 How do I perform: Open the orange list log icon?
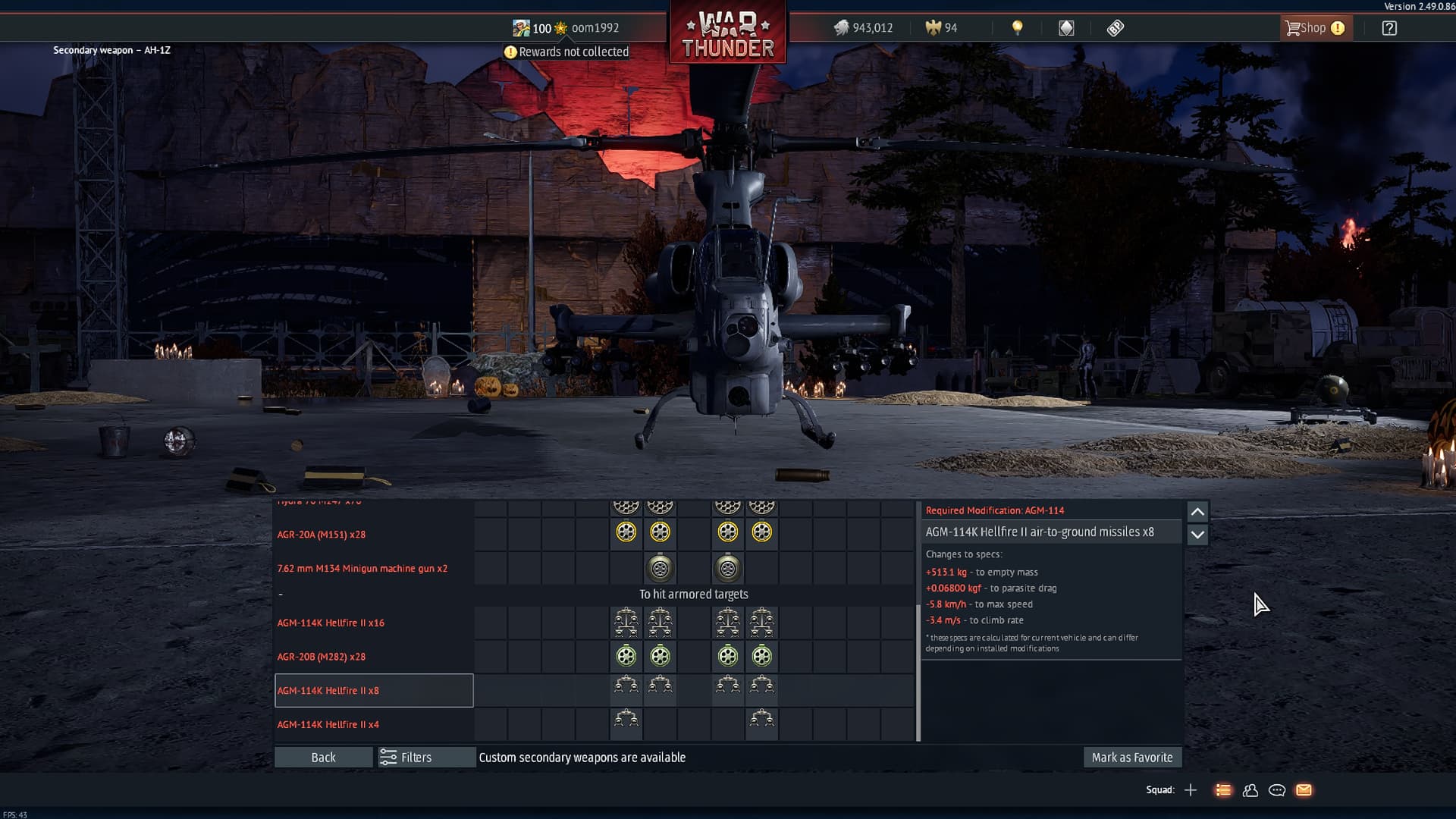pyautogui.click(x=1223, y=790)
